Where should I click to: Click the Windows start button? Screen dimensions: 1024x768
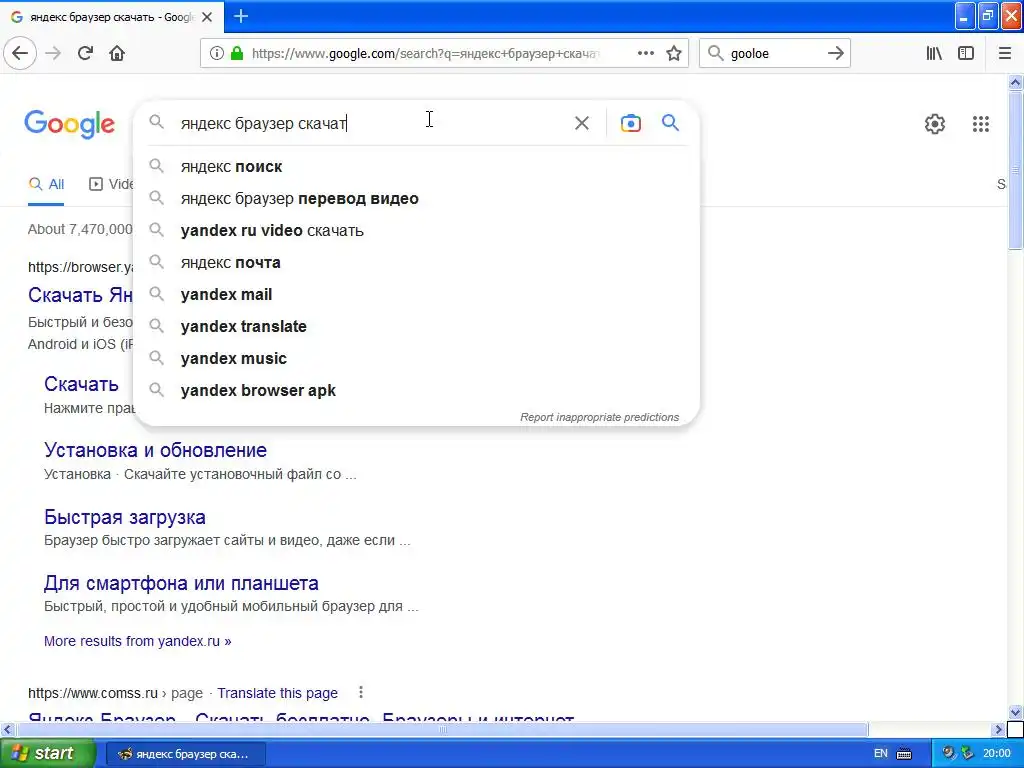[47, 753]
